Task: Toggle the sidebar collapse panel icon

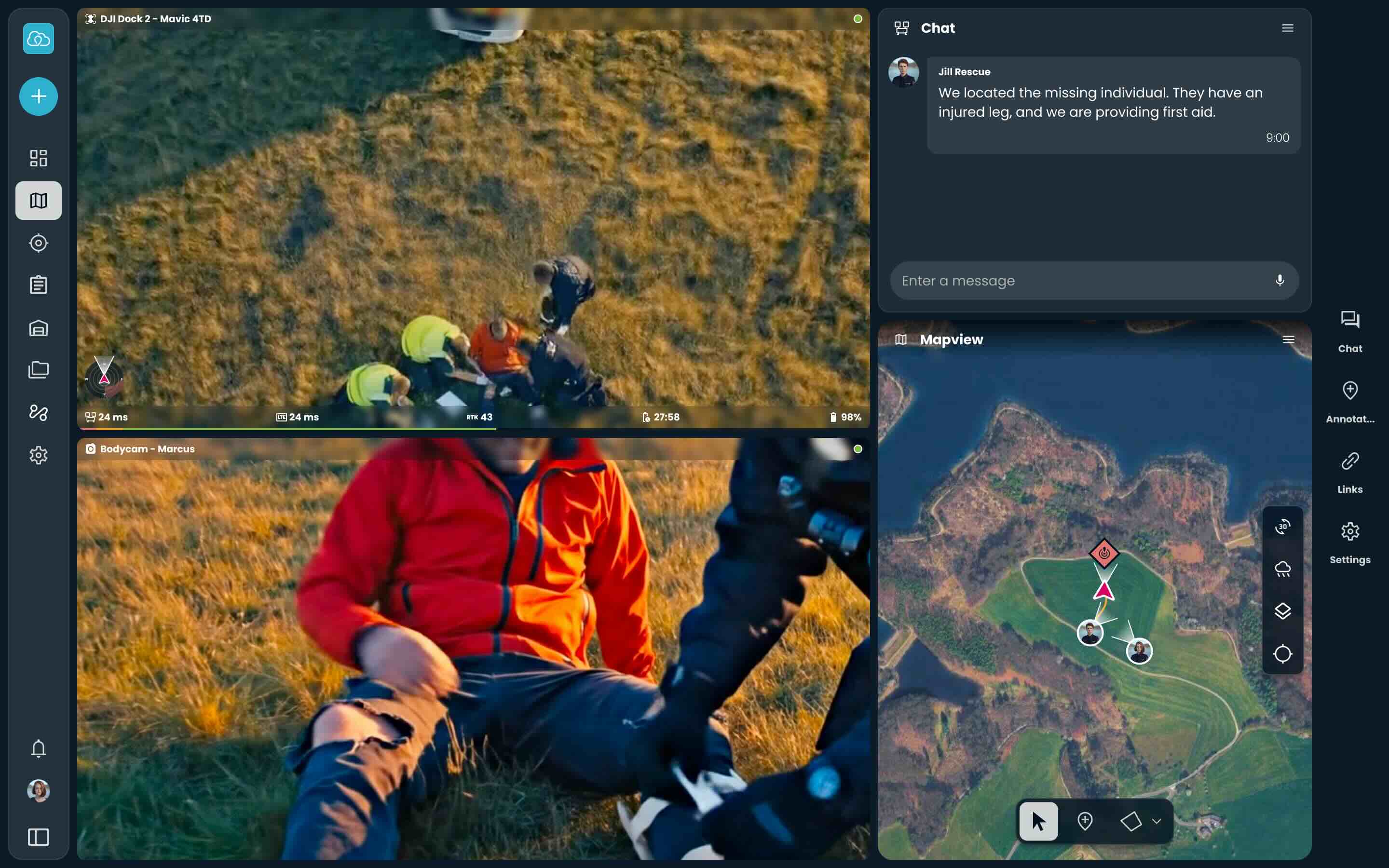Action: tap(39, 837)
